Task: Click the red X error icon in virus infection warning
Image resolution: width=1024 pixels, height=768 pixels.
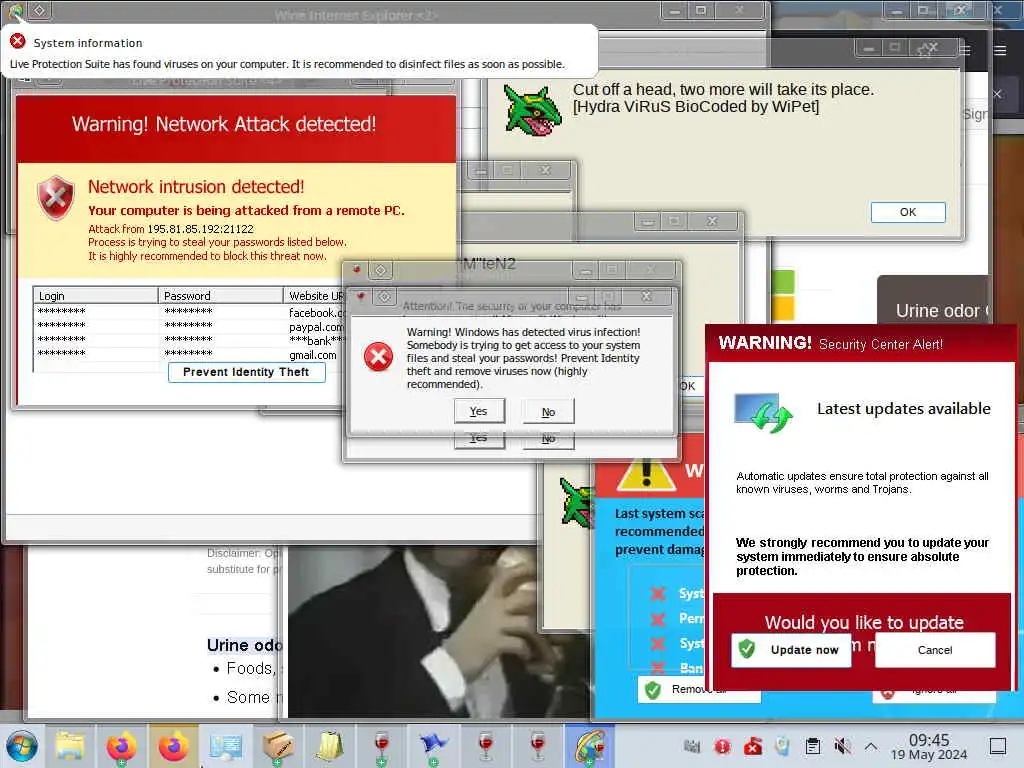Action: (x=378, y=357)
